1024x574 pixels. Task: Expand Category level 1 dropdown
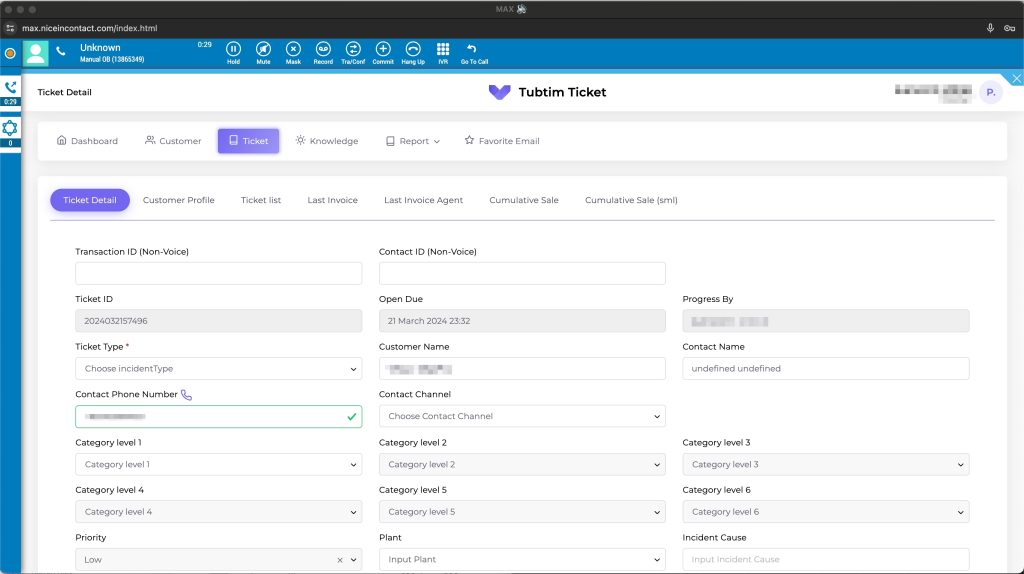click(218, 464)
